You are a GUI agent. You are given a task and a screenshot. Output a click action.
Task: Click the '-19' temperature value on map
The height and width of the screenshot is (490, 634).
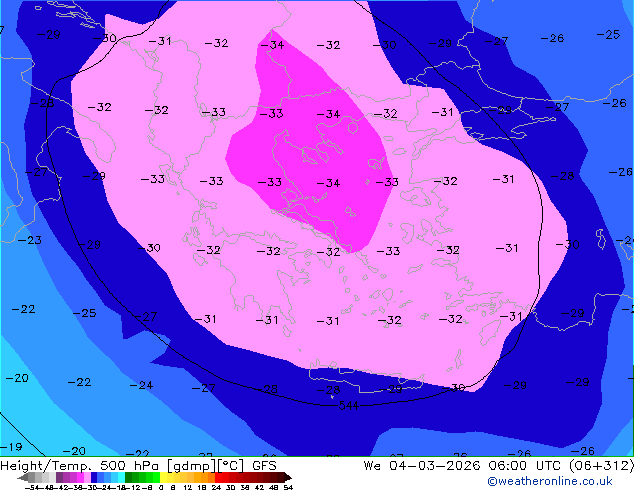(x=11, y=447)
